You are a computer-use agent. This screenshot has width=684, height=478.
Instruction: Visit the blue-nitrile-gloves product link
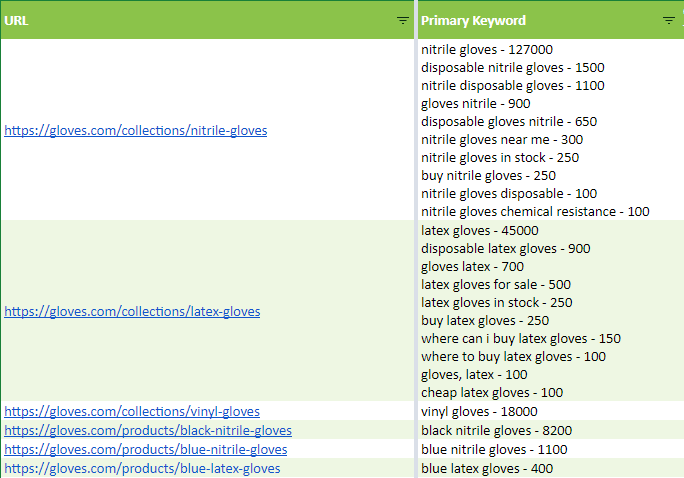click(146, 449)
